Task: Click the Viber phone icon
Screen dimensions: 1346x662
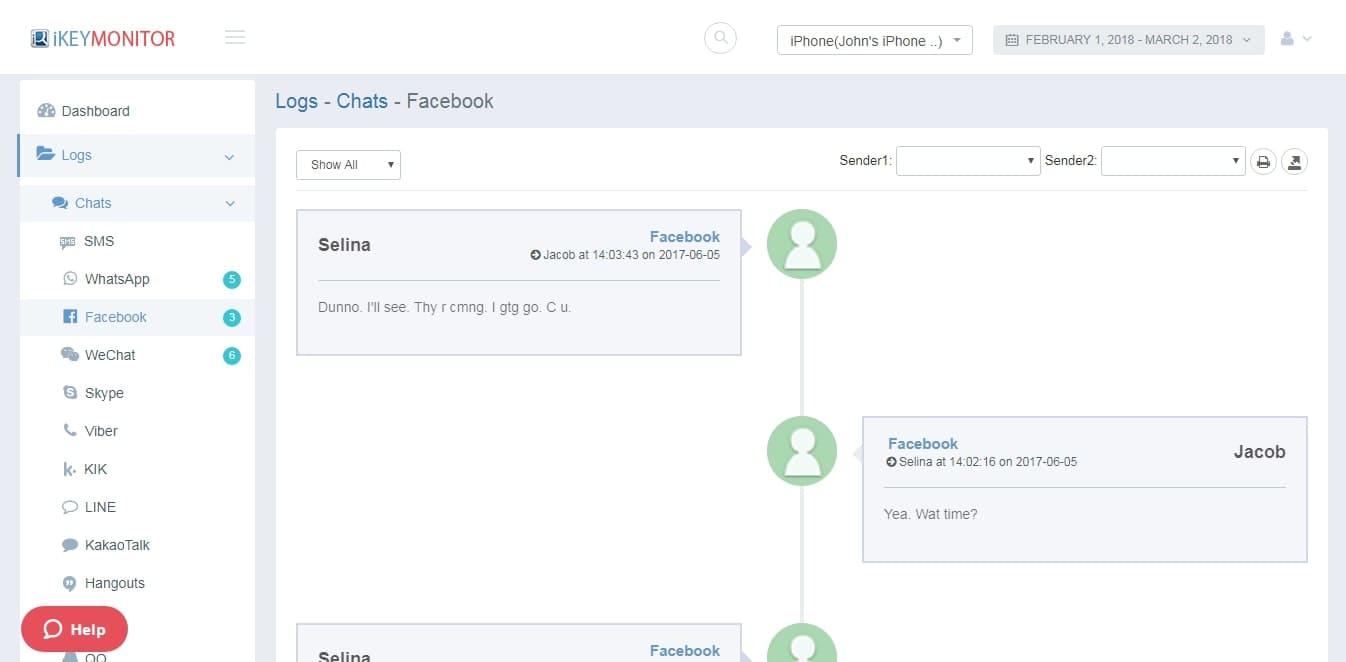Action: [69, 431]
